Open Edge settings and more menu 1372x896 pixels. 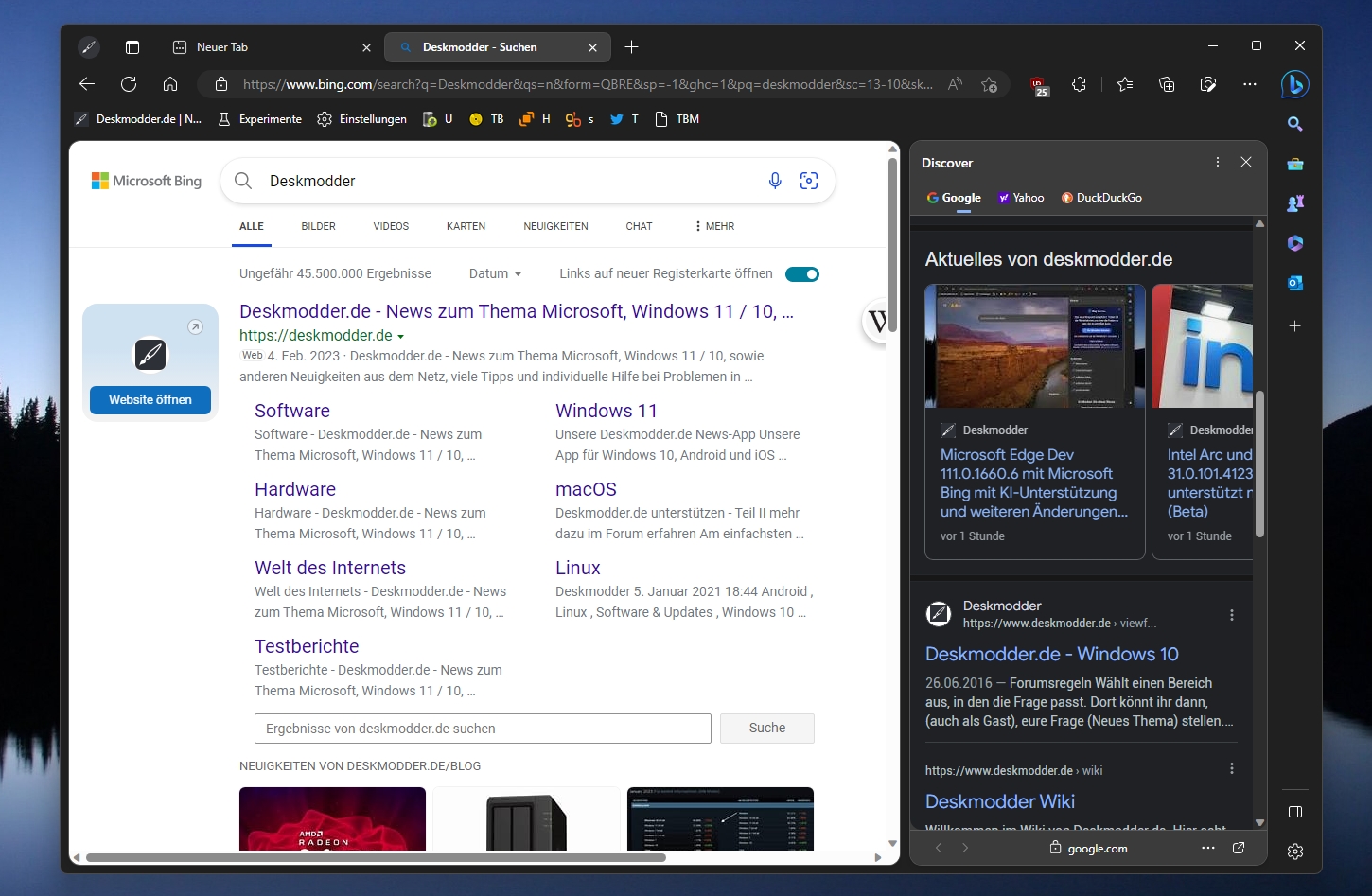click(1250, 84)
